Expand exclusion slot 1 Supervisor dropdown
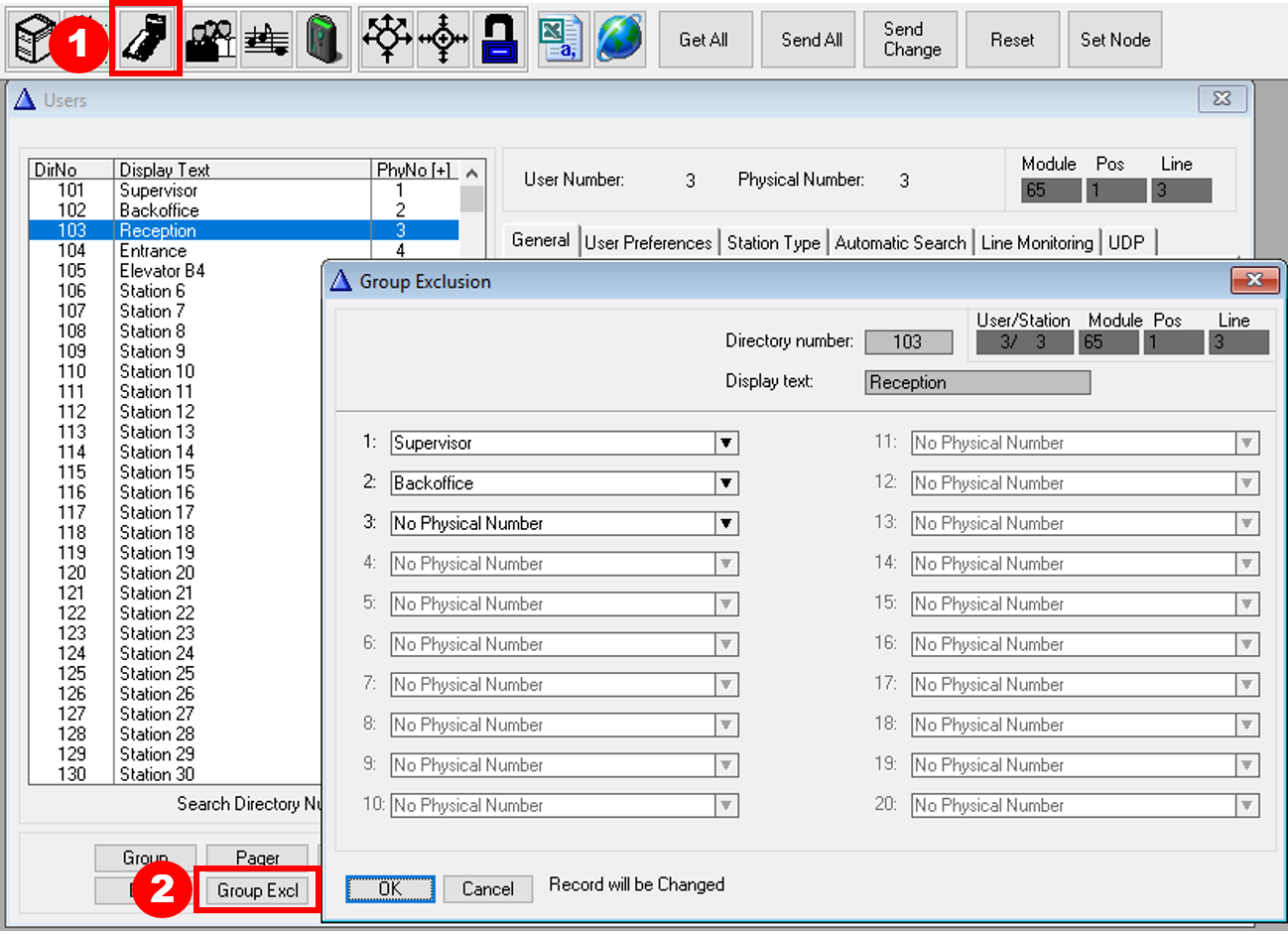Image resolution: width=1288 pixels, height=935 pixels. [726, 443]
